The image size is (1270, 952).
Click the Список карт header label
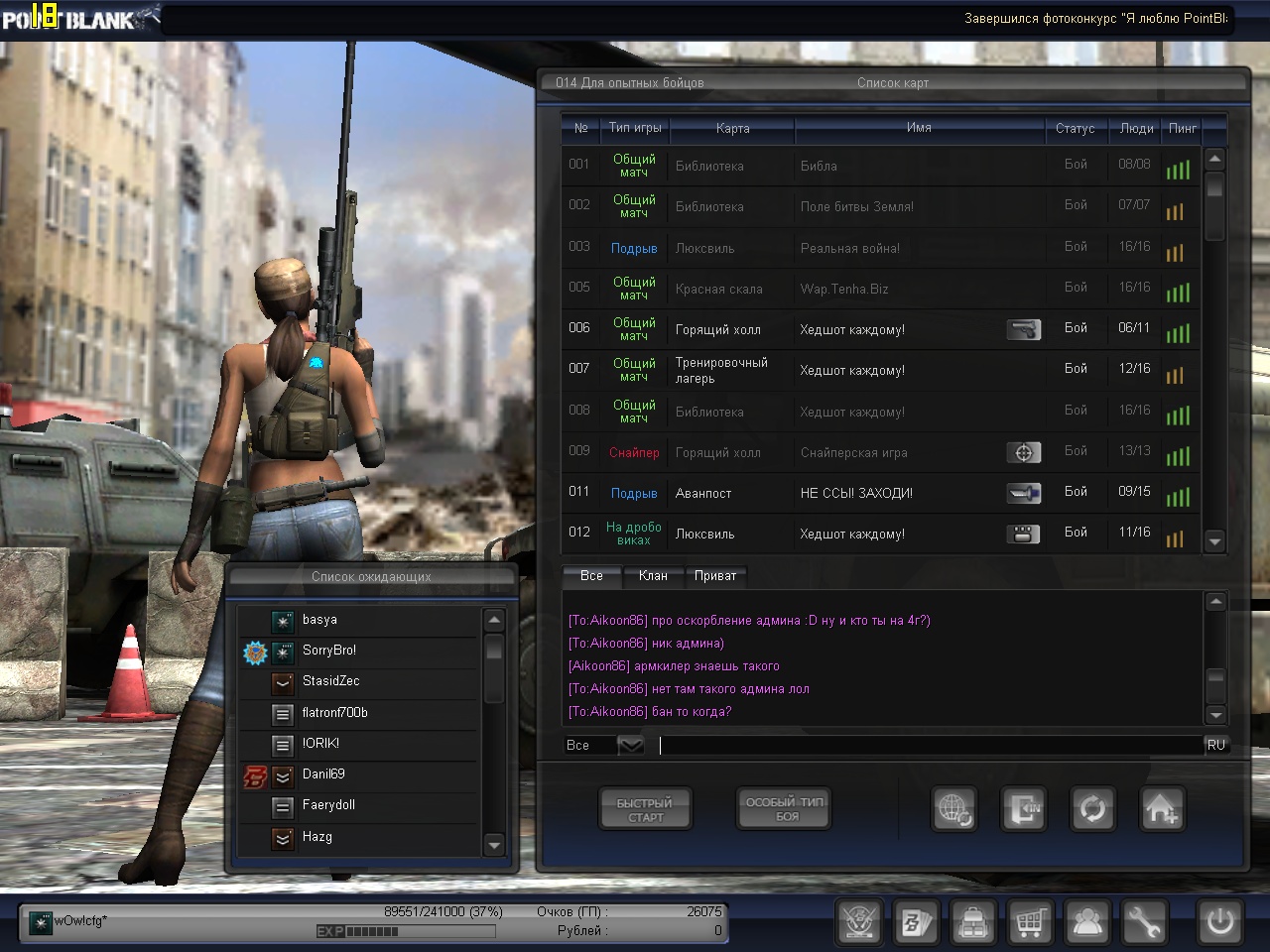tap(893, 83)
